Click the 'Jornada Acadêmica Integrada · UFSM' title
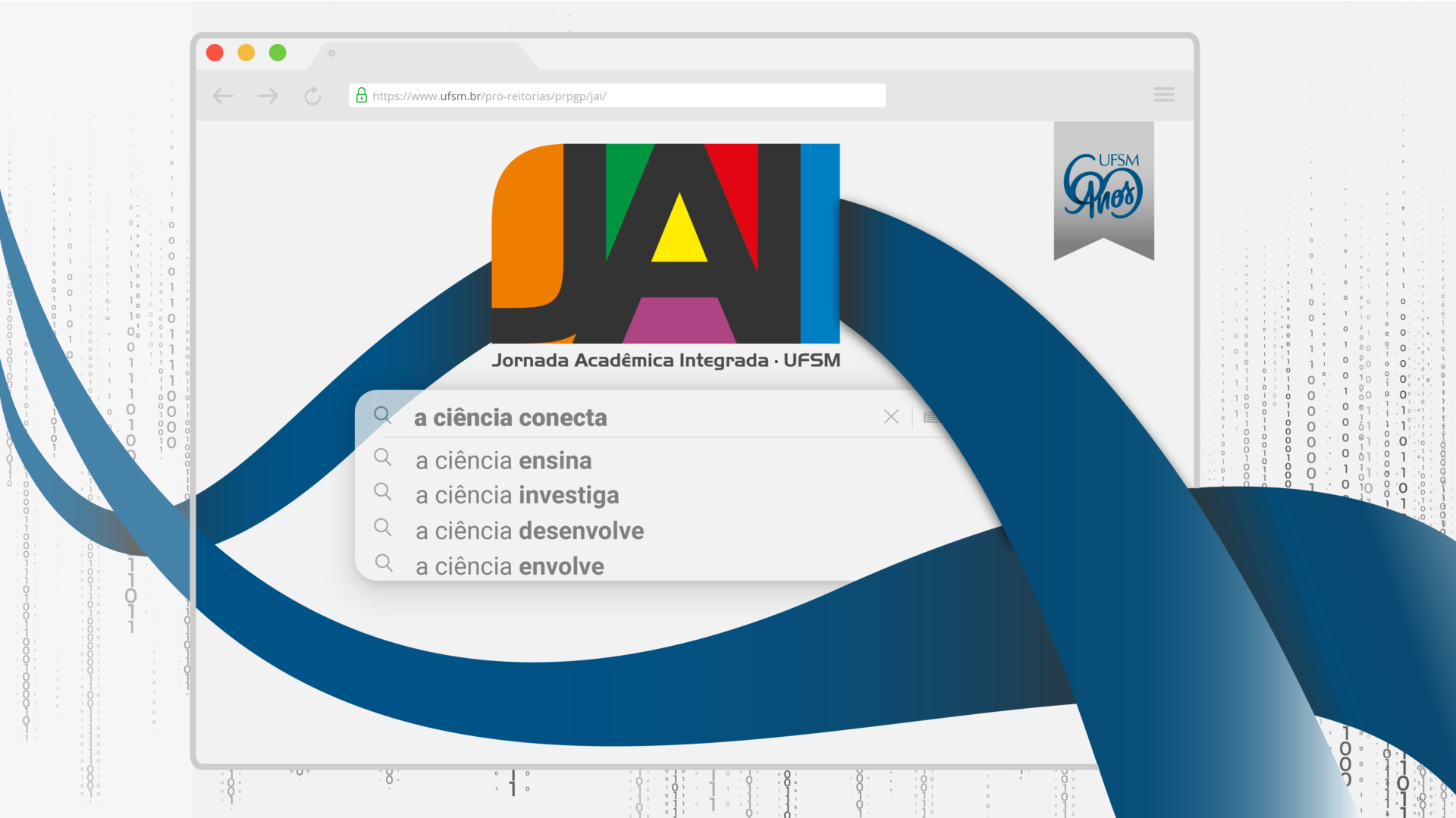This screenshot has height=818, width=1456. point(666,361)
